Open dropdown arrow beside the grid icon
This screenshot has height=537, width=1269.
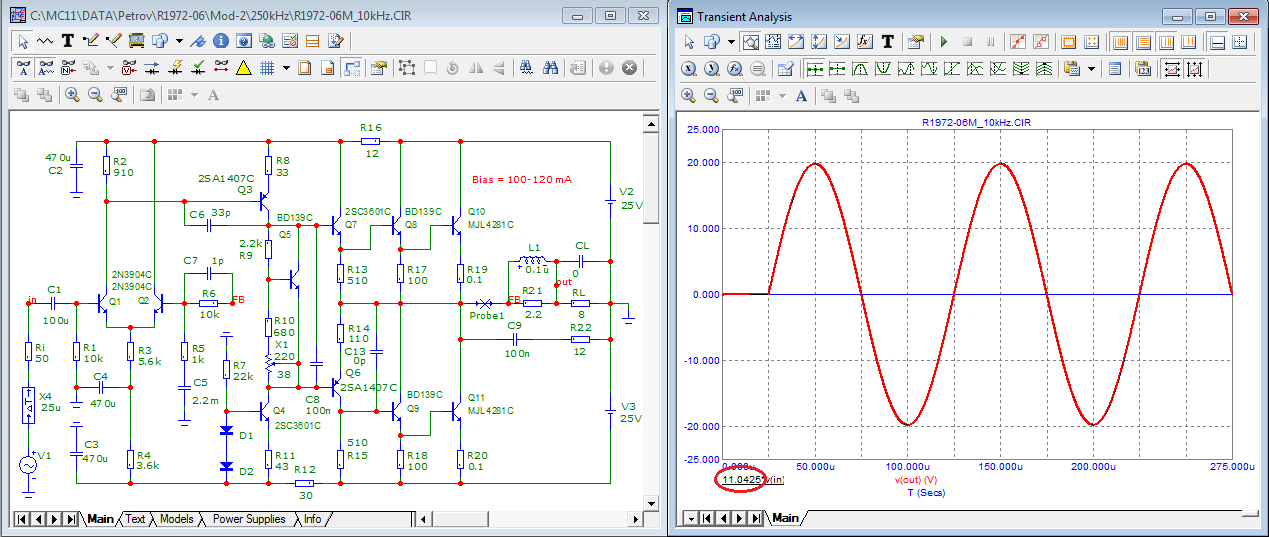coord(286,68)
